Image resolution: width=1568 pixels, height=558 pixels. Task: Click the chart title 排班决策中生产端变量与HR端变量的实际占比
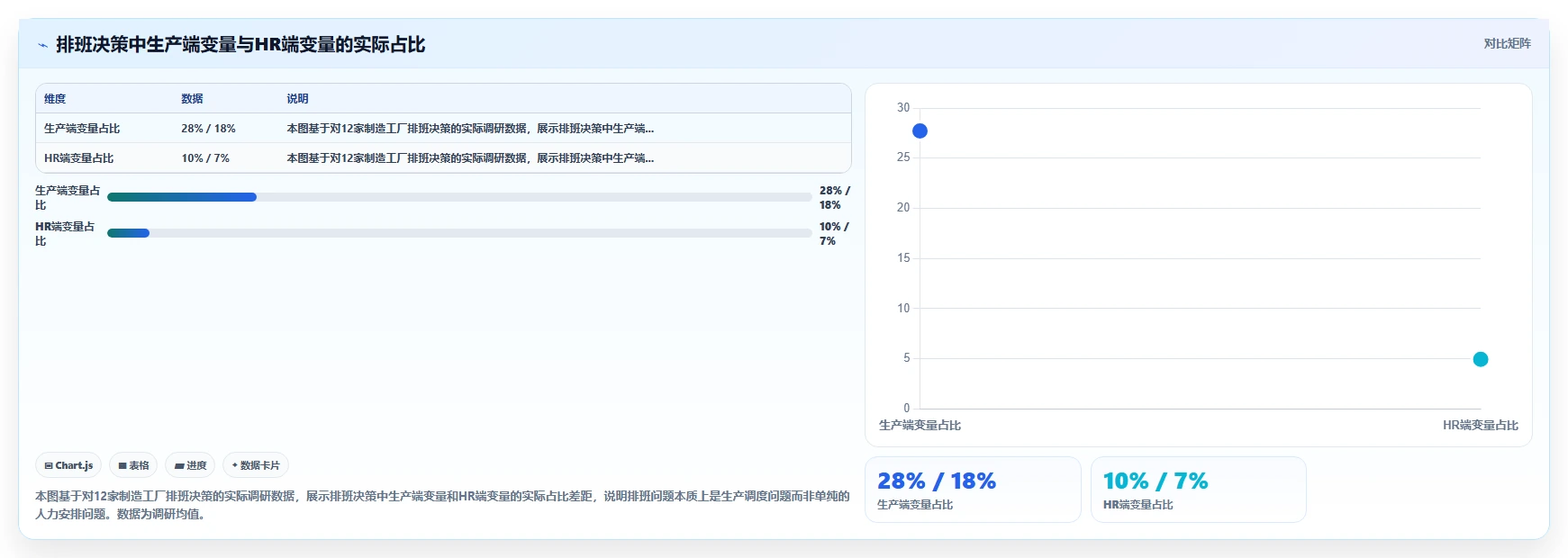tap(240, 45)
